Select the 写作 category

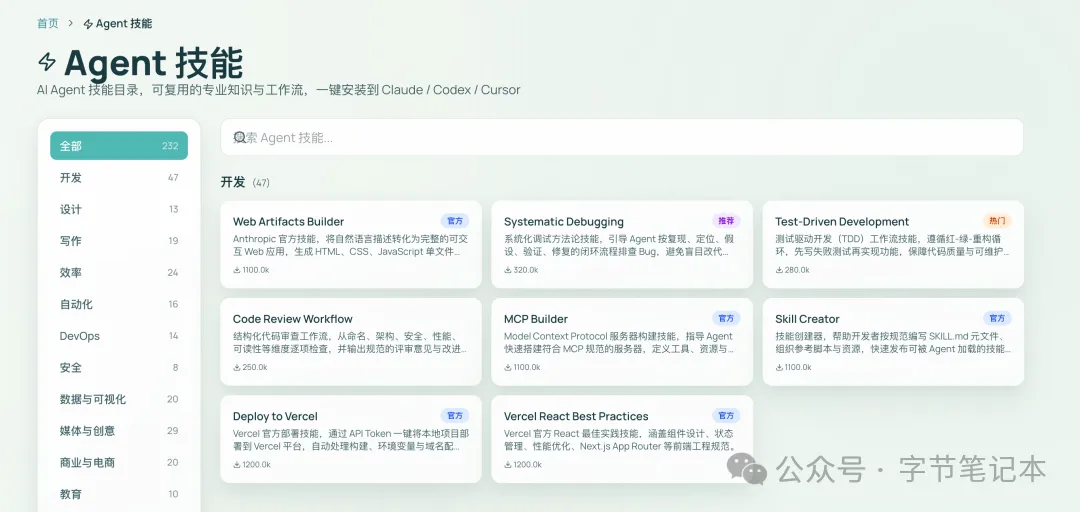[x=118, y=240]
